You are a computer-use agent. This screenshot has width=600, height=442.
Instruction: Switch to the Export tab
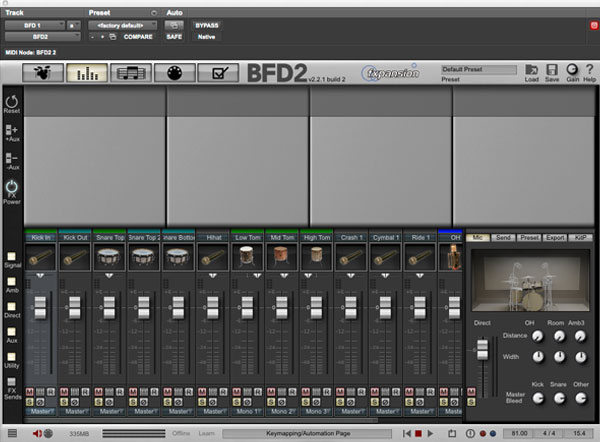555,238
